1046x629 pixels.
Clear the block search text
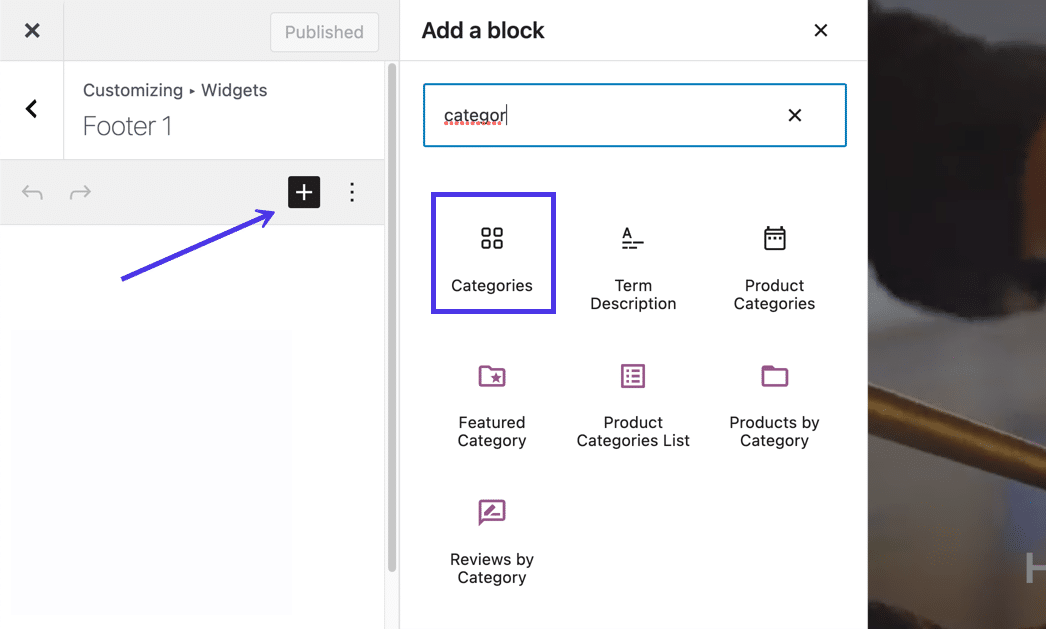tap(795, 115)
